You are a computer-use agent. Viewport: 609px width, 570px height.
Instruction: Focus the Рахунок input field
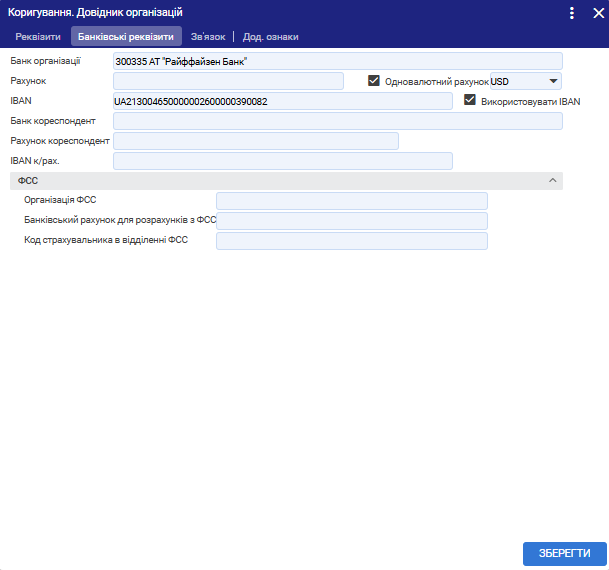[x=228, y=81]
